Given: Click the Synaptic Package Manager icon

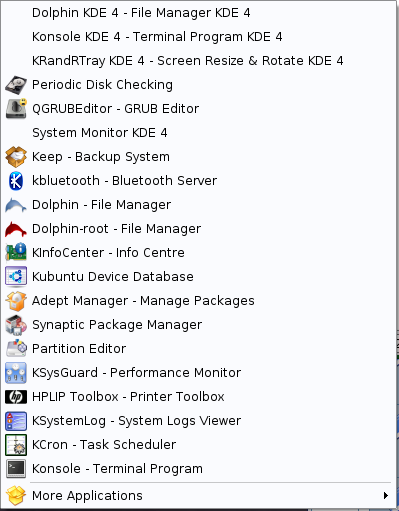Looking at the screenshot, I should point(16,325).
